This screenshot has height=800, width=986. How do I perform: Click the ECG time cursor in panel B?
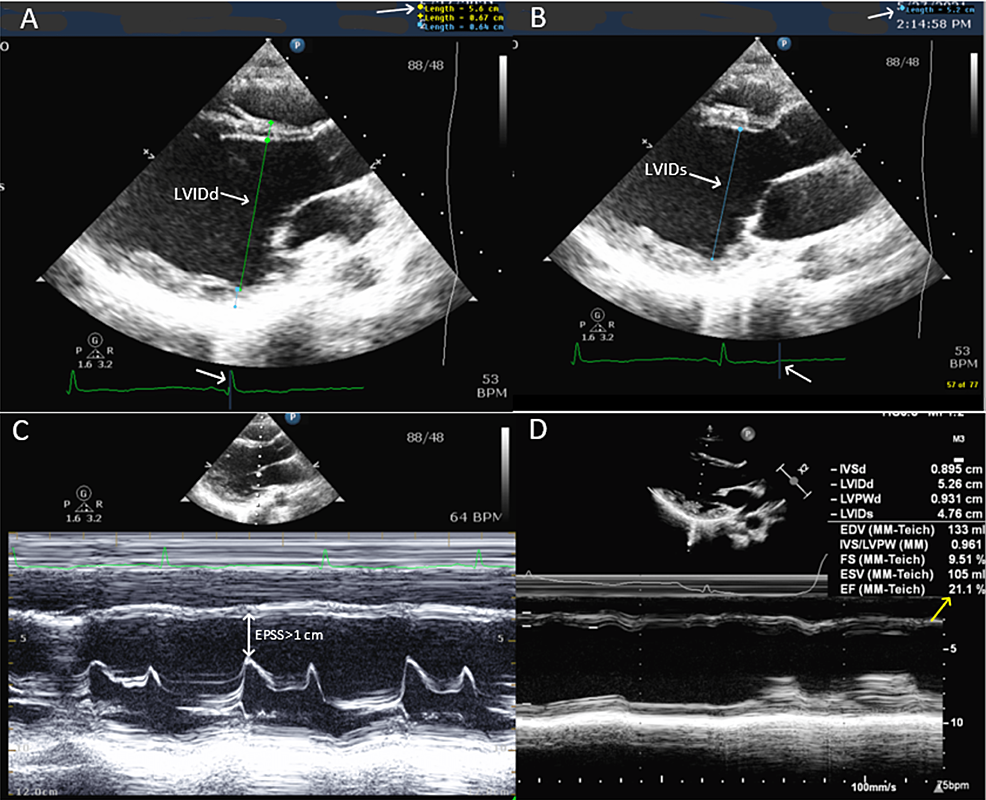click(x=780, y=359)
